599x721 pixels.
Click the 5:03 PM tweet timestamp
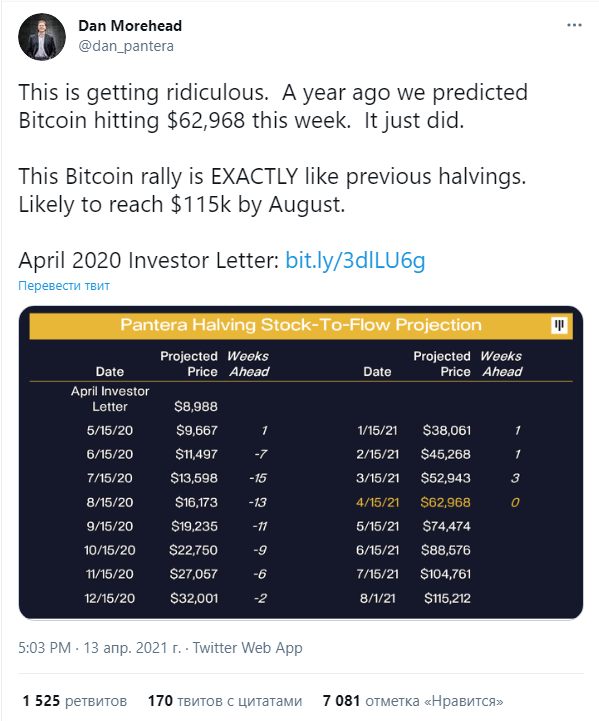[x=45, y=647]
